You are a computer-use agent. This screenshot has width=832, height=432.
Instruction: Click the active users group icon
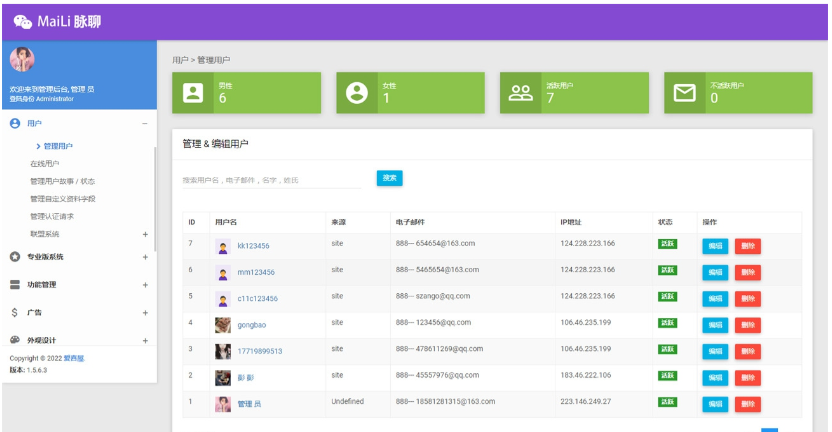click(x=520, y=93)
